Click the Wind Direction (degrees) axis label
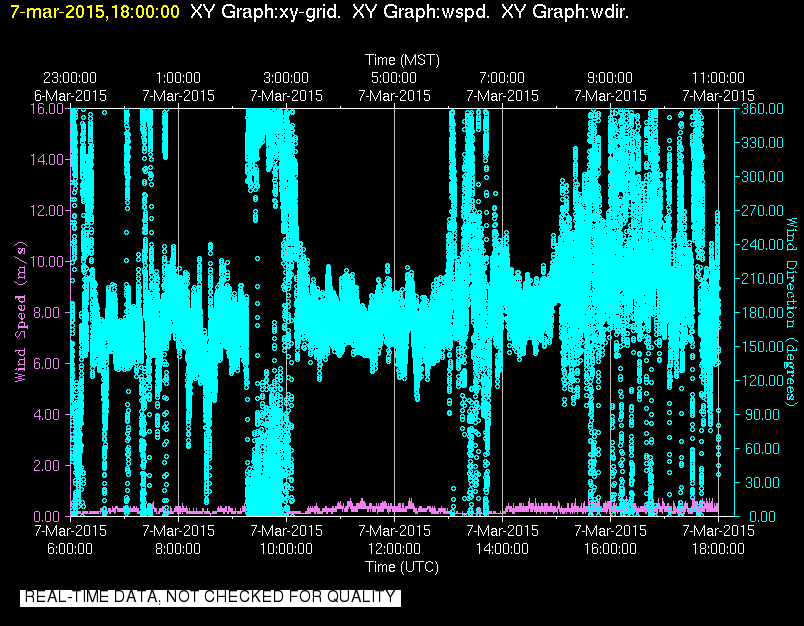 (x=792, y=312)
